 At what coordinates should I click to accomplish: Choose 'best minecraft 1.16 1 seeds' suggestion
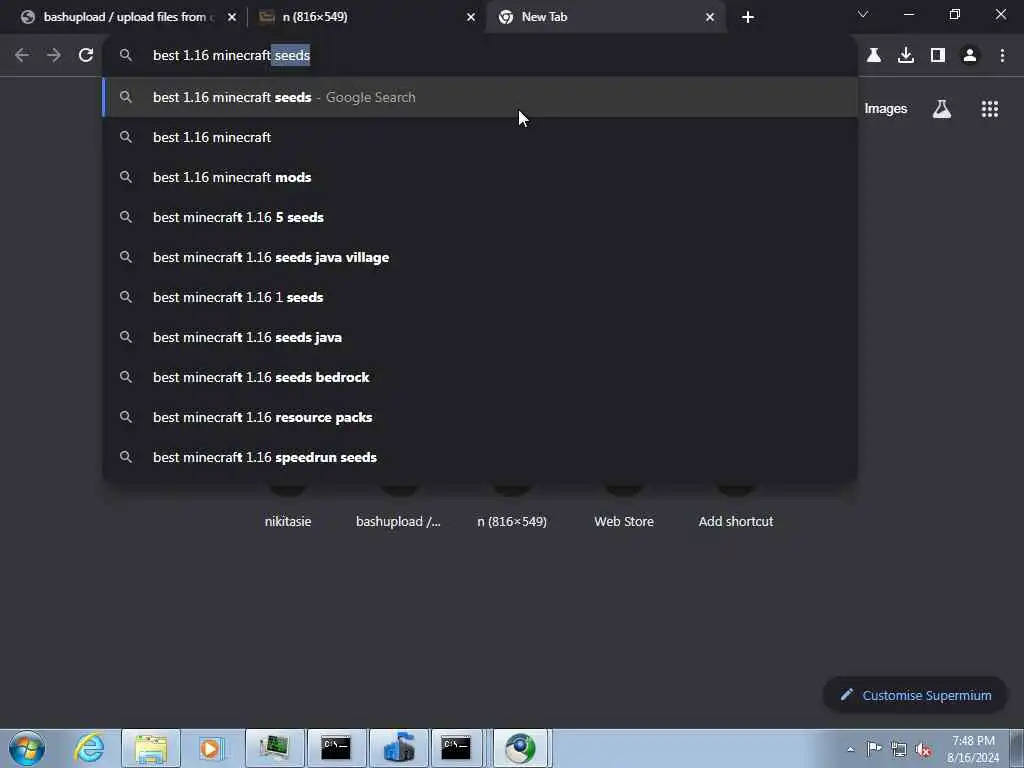[480, 297]
